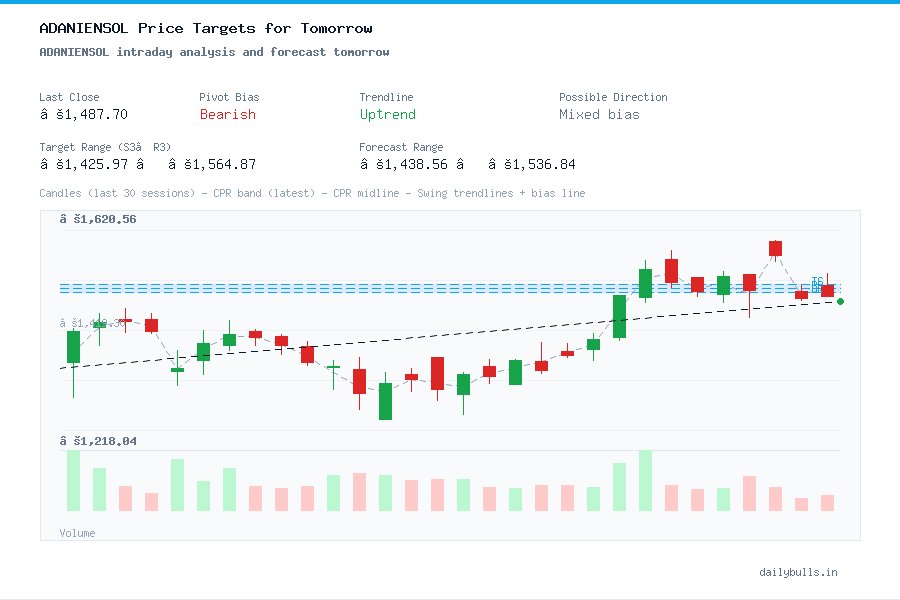Select the red 'Bearish' pivot bias value
Image resolution: width=900 pixels, height=600 pixels.
228,114
